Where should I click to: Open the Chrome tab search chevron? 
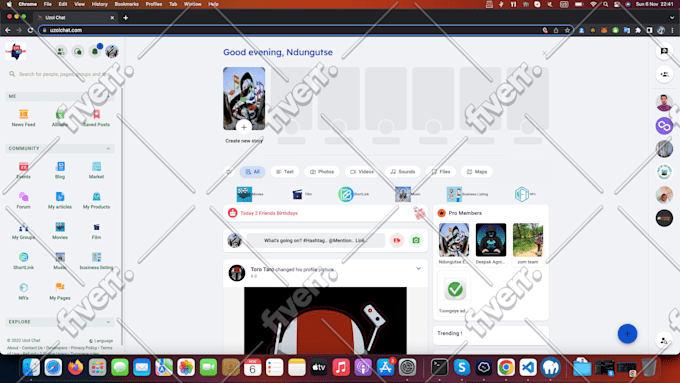click(x=672, y=17)
